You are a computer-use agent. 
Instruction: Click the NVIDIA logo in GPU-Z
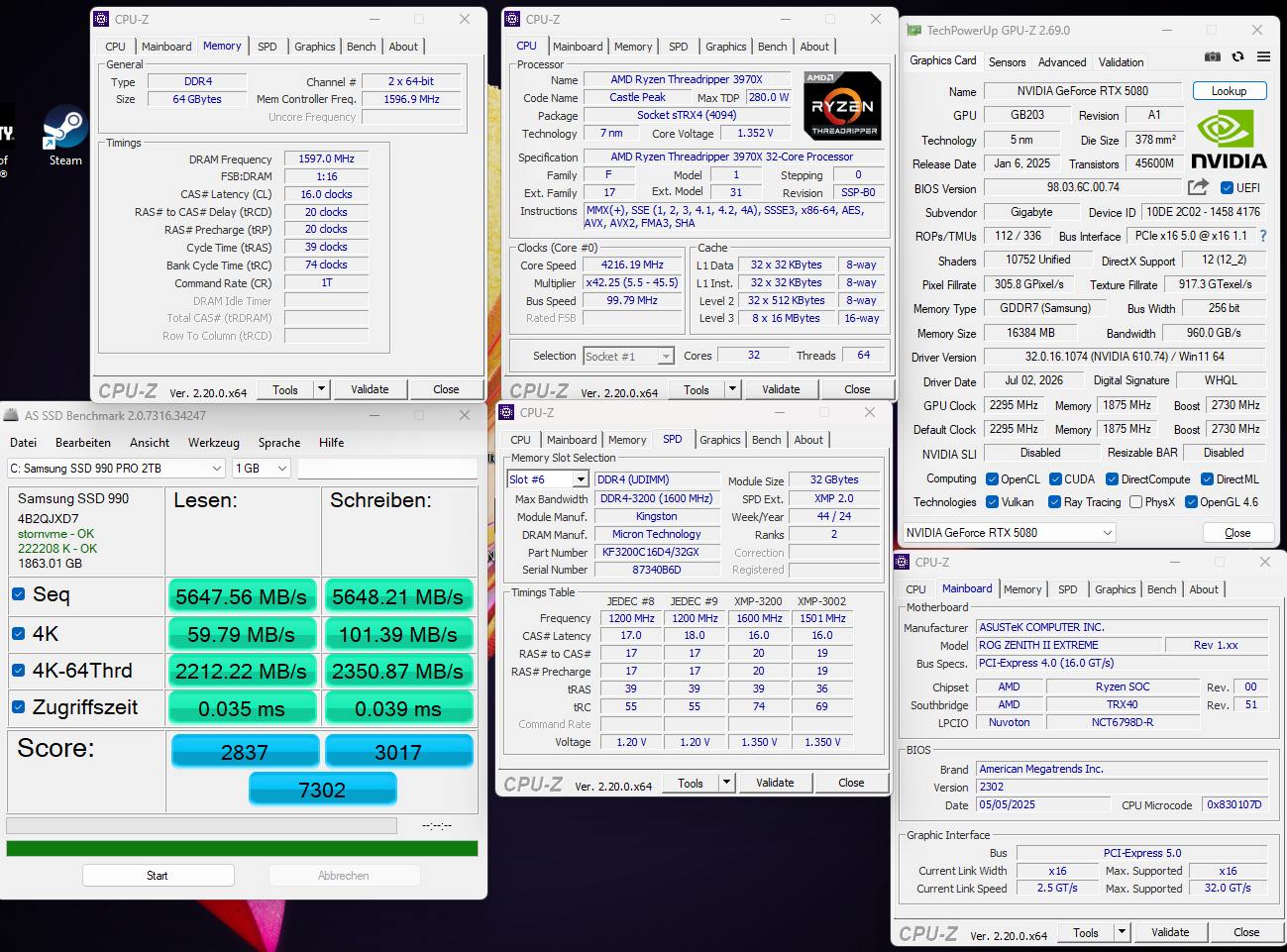tap(1229, 140)
